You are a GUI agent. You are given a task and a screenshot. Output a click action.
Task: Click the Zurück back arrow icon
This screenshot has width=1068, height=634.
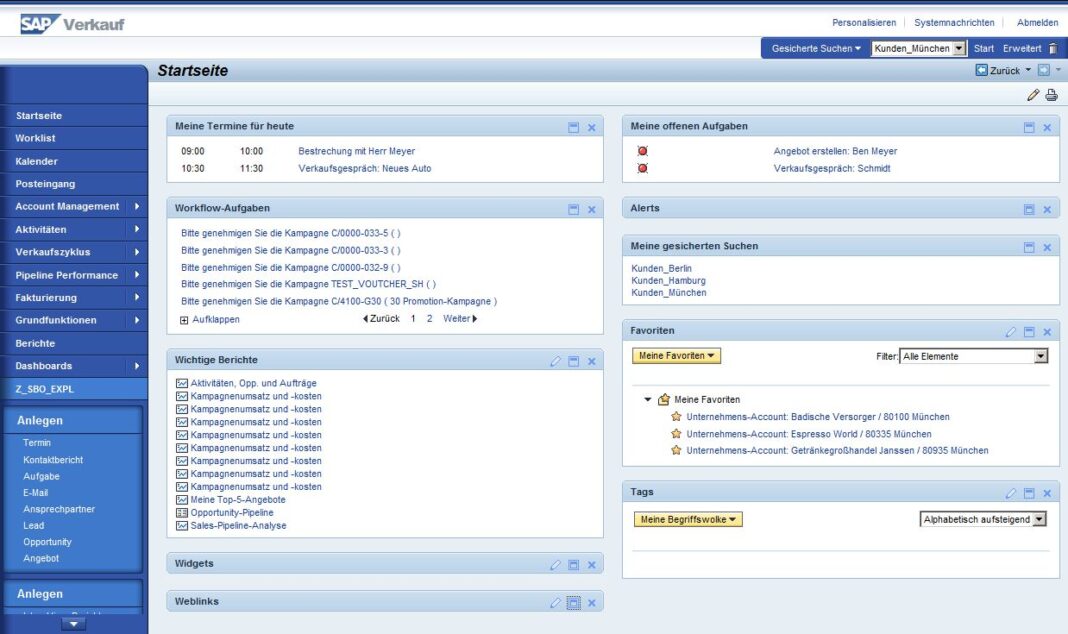981,70
